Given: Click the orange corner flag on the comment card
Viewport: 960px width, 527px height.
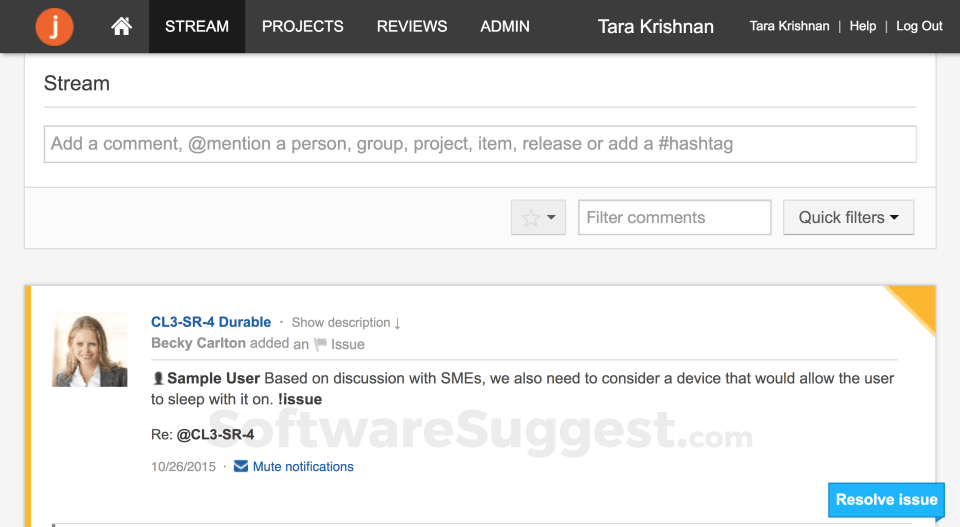Looking at the screenshot, I should point(916,304).
